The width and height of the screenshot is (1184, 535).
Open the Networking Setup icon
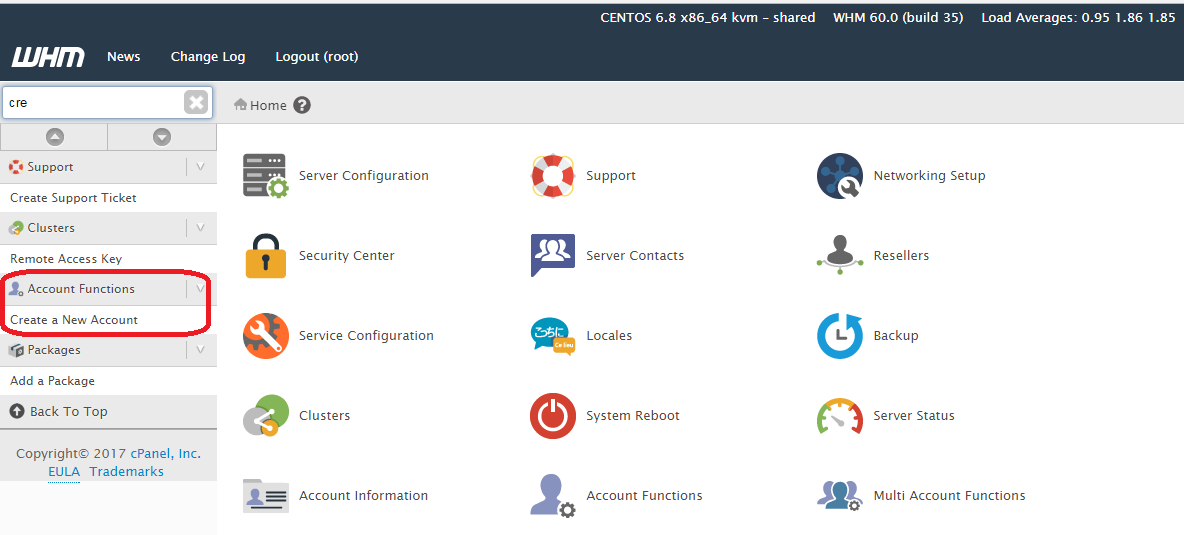click(840, 176)
